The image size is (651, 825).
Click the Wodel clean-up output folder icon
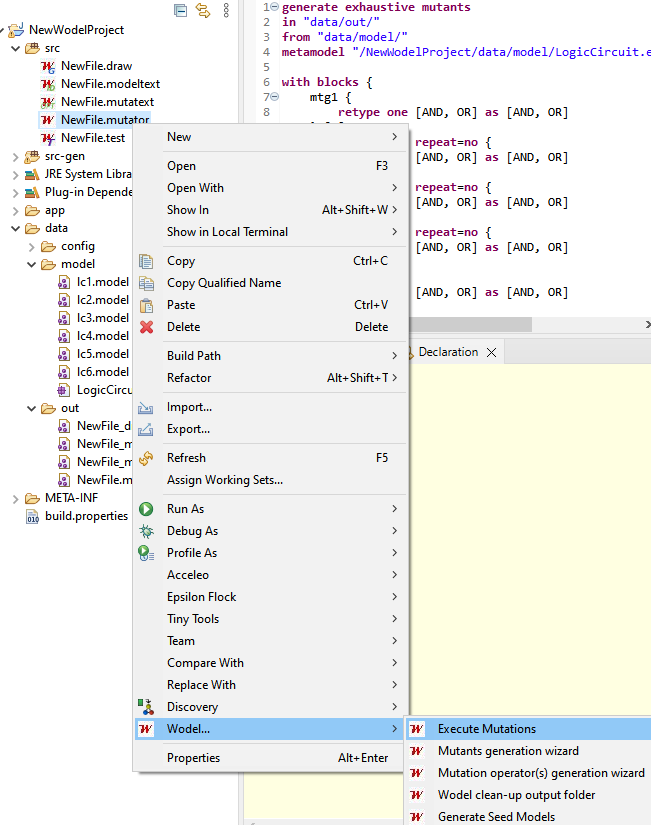[417, 795]
